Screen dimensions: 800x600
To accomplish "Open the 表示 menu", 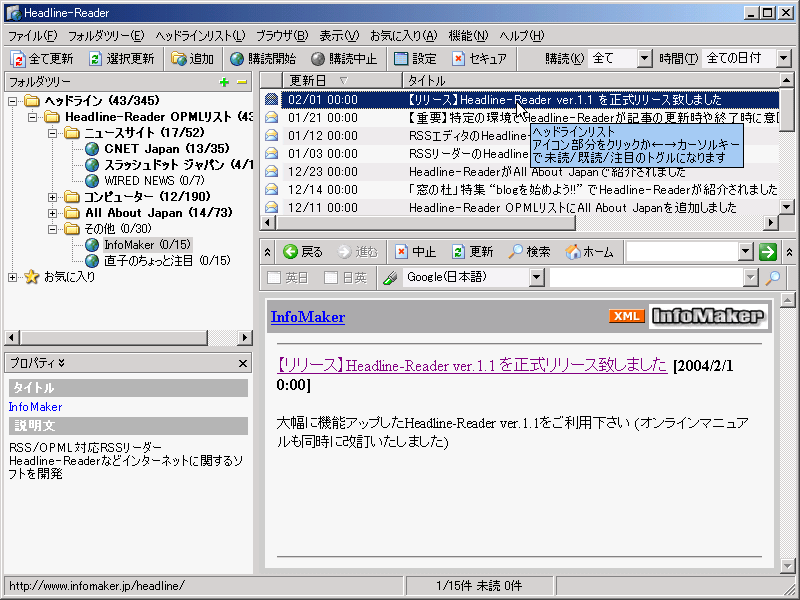I will click(339, 36).
